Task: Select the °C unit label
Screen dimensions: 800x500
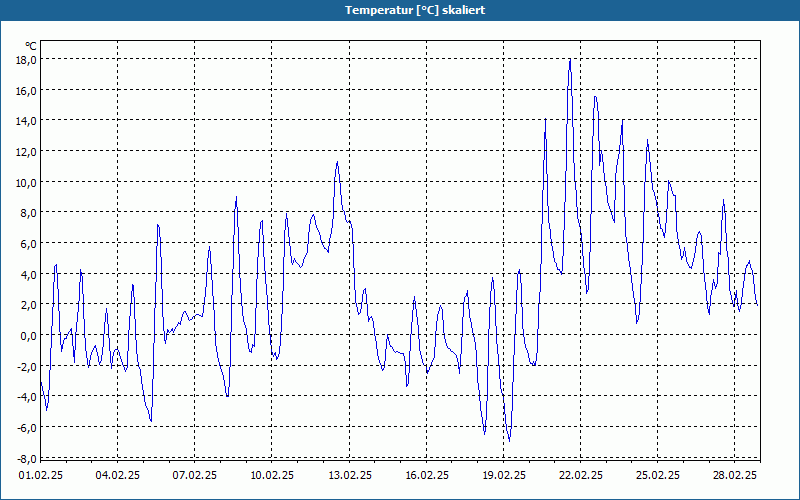Action: (31, 46)
